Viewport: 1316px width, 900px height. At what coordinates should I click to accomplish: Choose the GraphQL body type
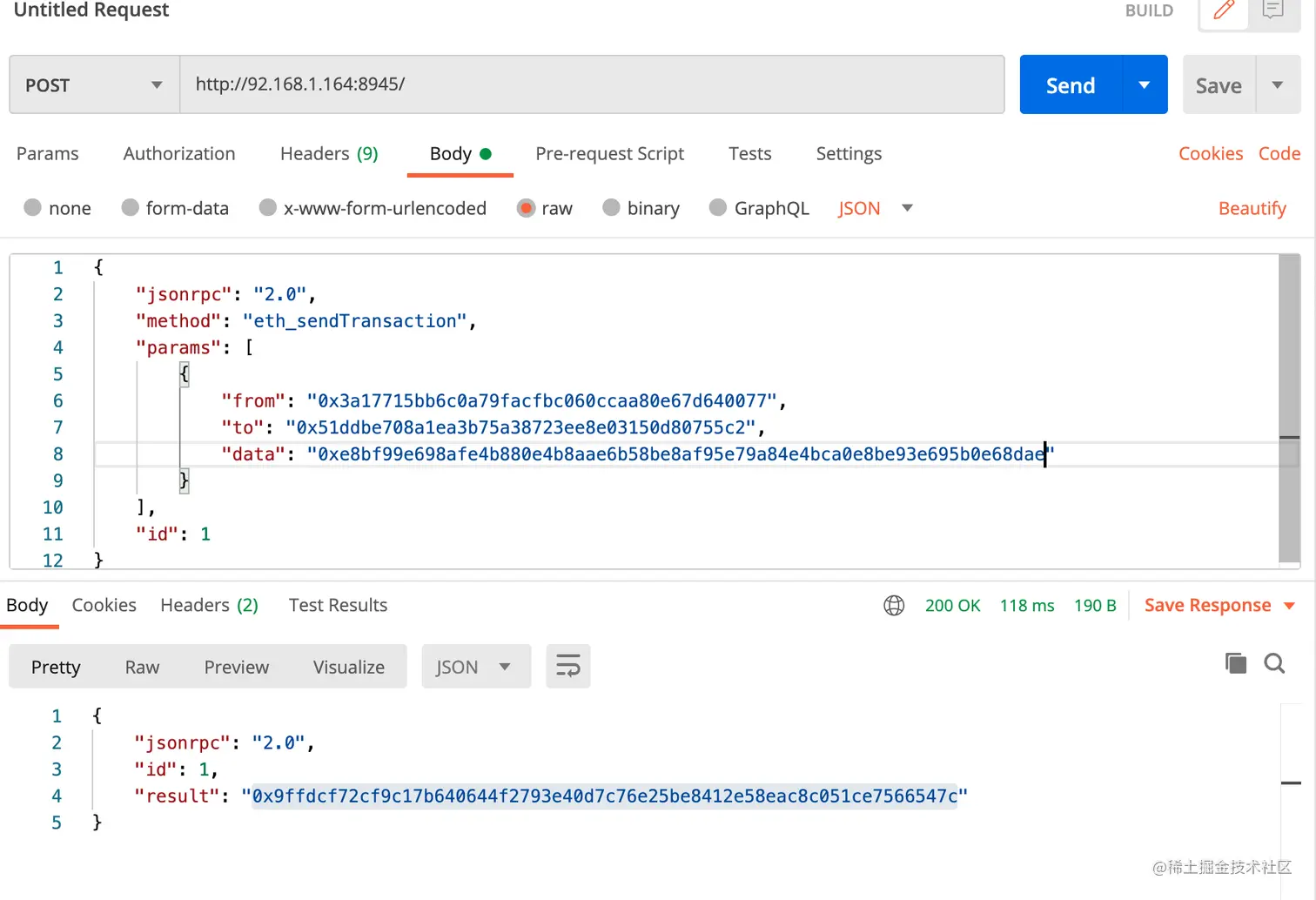718,208
